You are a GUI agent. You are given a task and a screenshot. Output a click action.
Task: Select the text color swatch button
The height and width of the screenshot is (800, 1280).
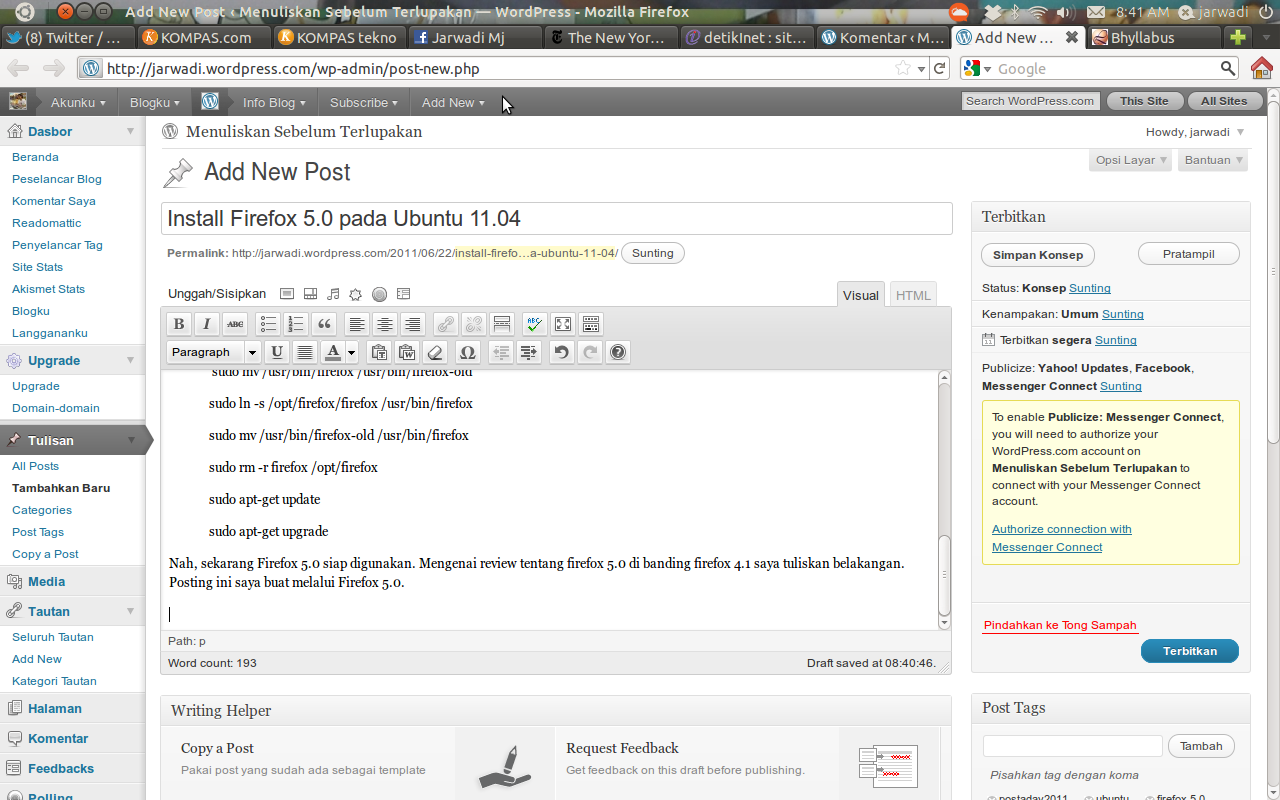[x=332, y=352]
